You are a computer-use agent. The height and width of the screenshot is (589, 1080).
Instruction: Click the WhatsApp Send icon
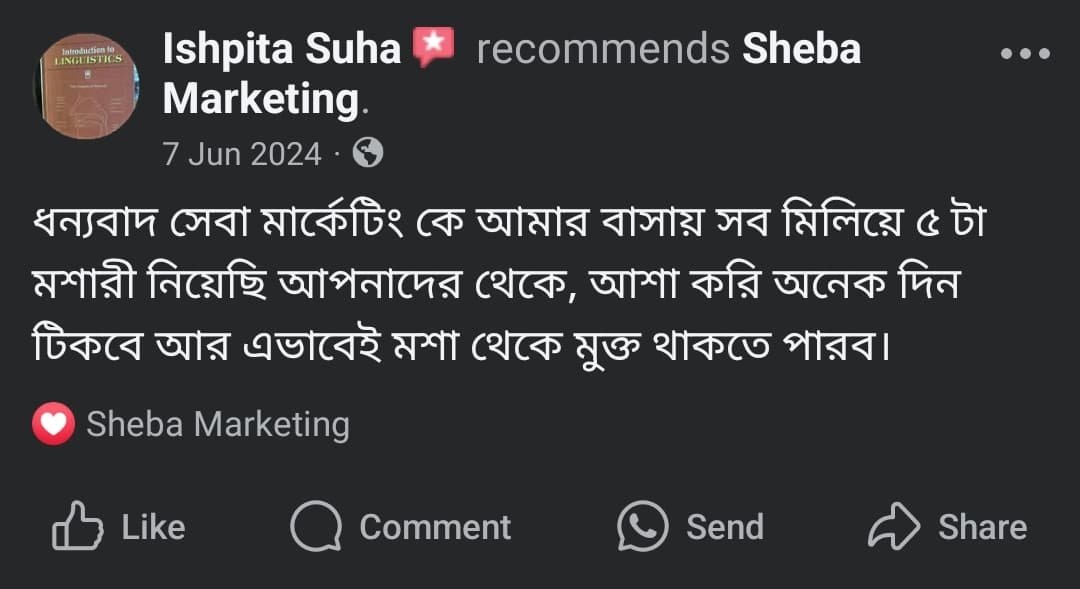coord(642,527)
